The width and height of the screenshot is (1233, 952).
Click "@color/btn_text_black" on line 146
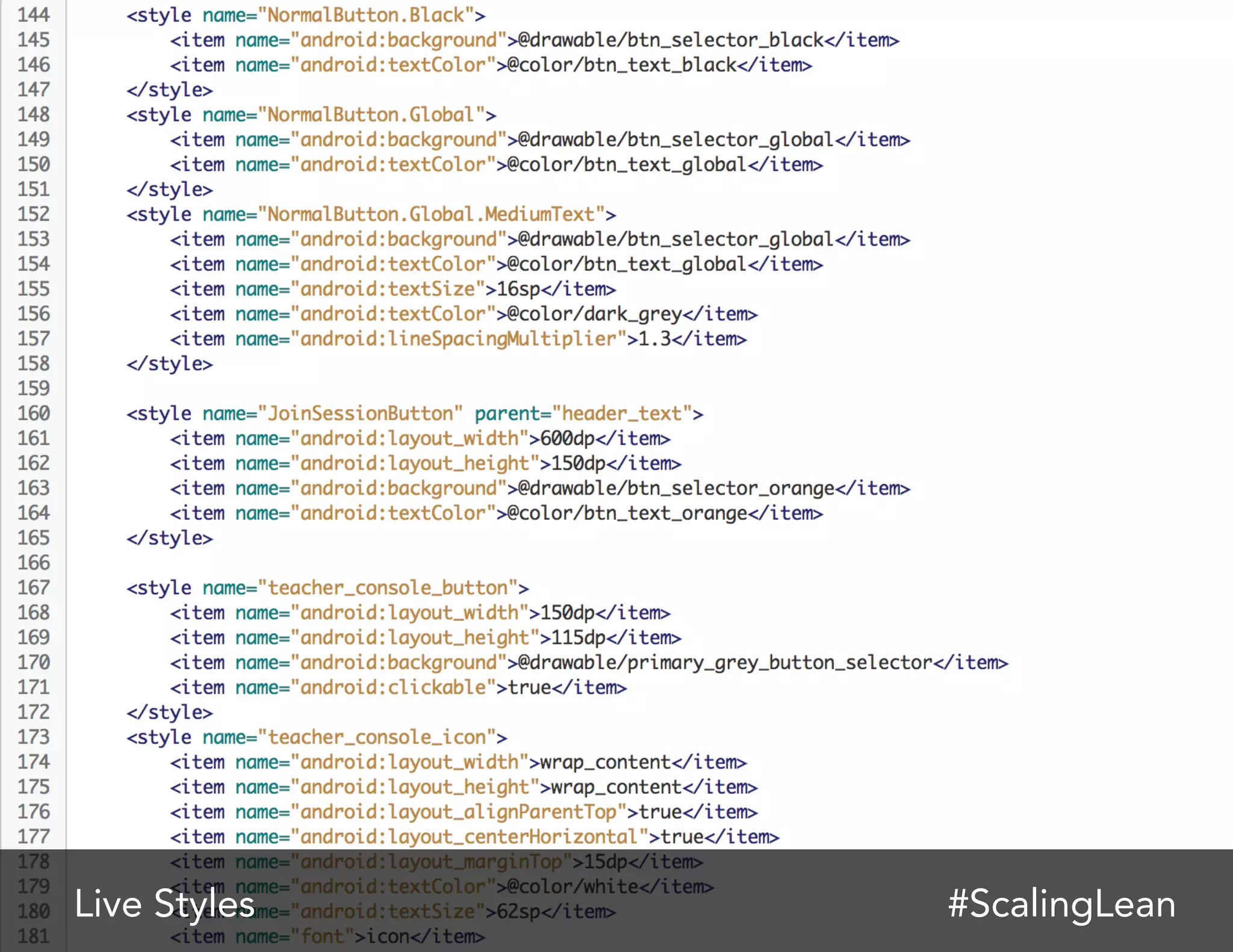622,65
